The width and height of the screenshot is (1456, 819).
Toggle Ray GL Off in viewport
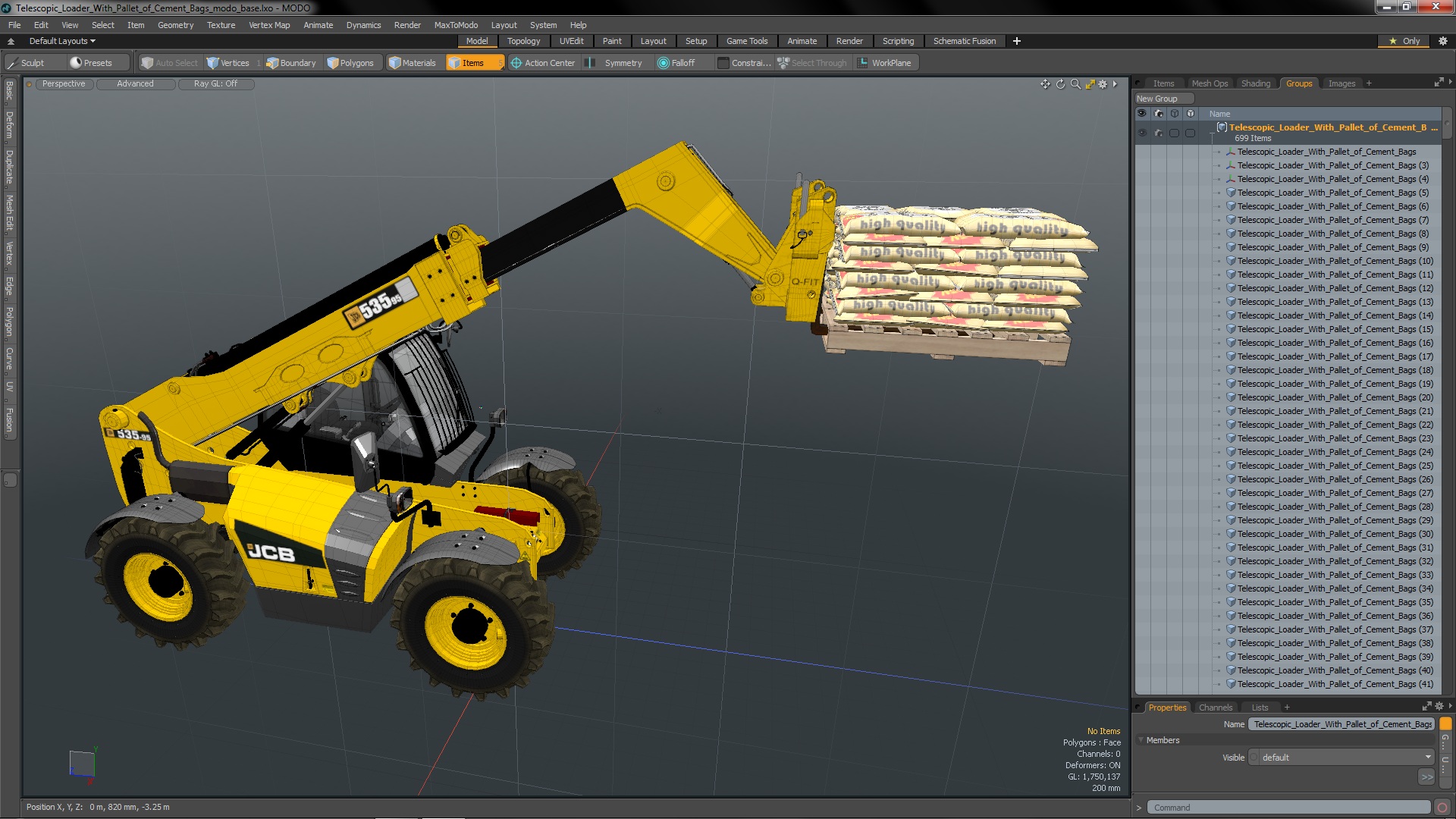215,84
